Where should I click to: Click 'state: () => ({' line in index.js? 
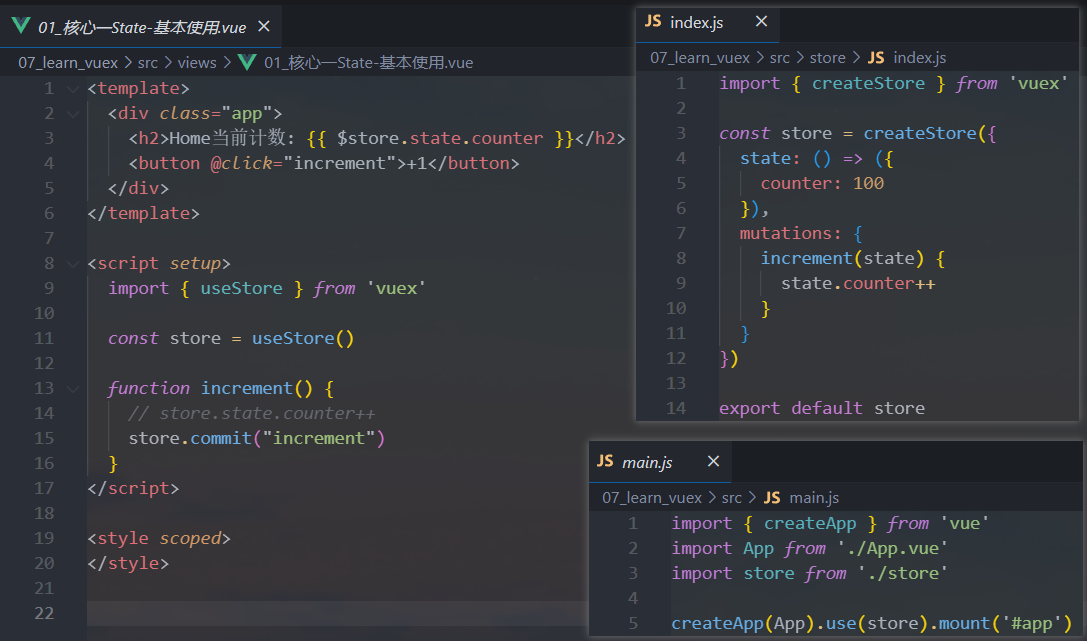click(817, 159)
